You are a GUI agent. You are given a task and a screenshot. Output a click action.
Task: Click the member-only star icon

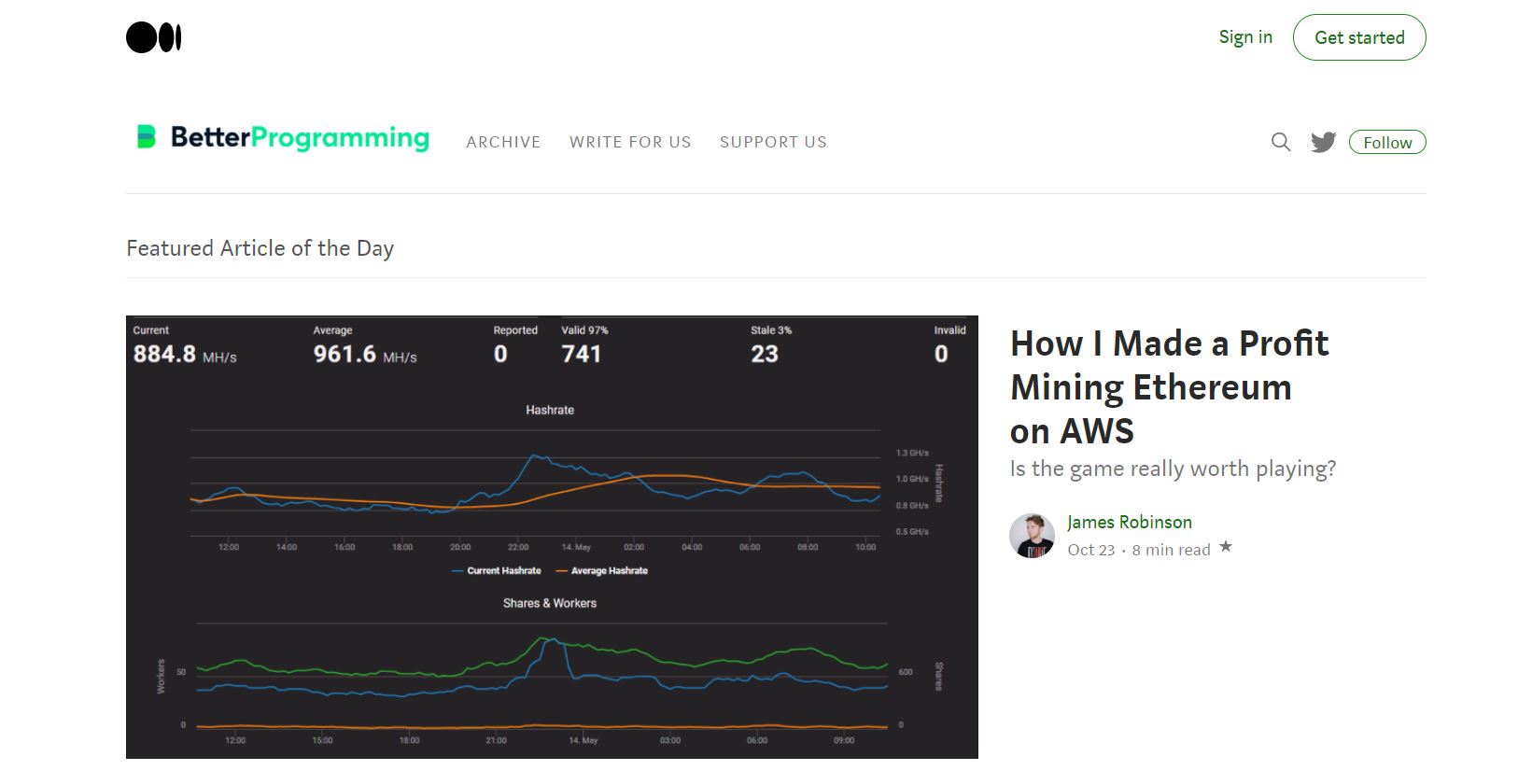(x=1226, y=547)
